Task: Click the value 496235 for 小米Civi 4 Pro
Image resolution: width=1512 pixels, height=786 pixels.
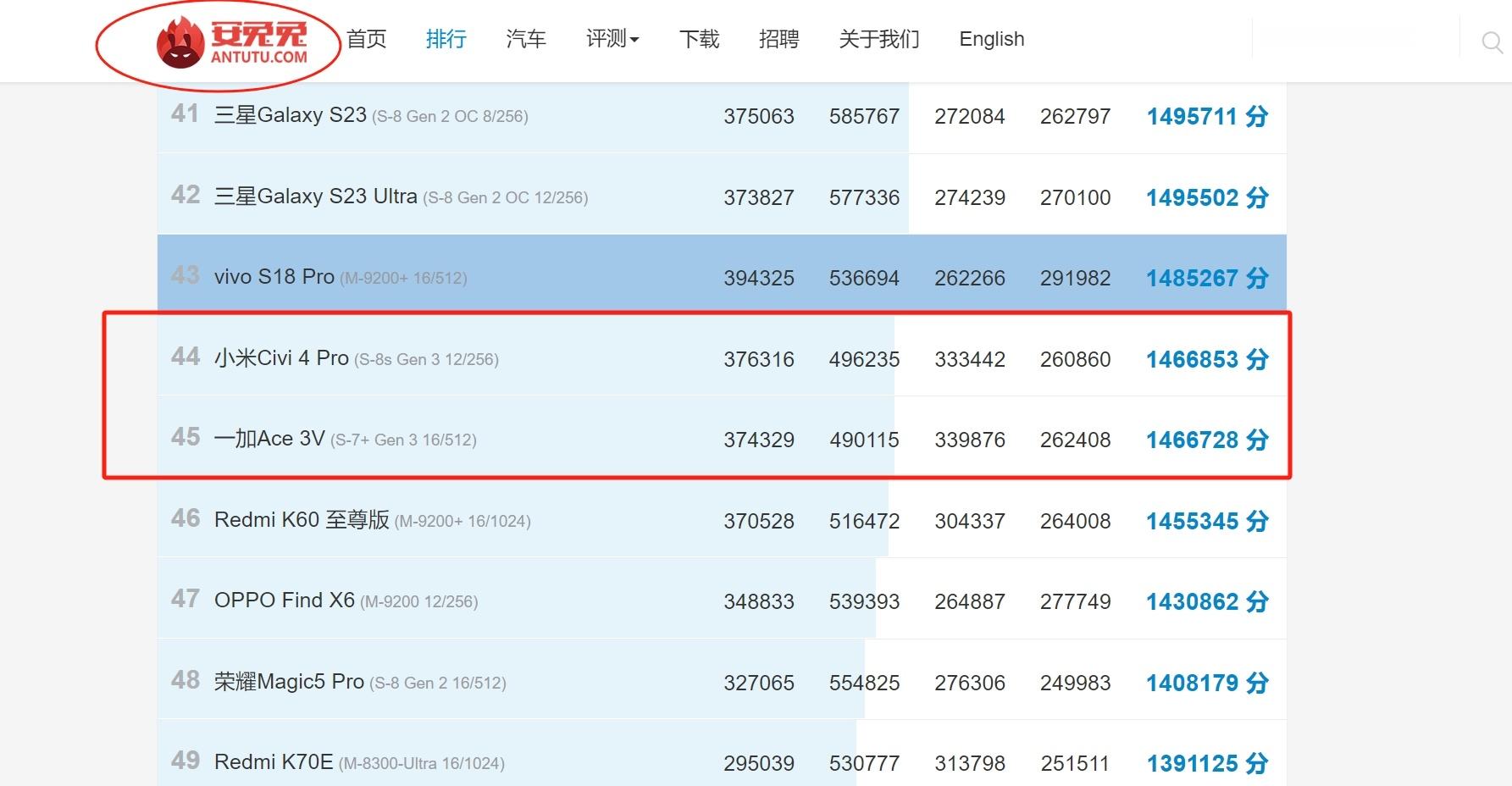Action: [864, 359]
